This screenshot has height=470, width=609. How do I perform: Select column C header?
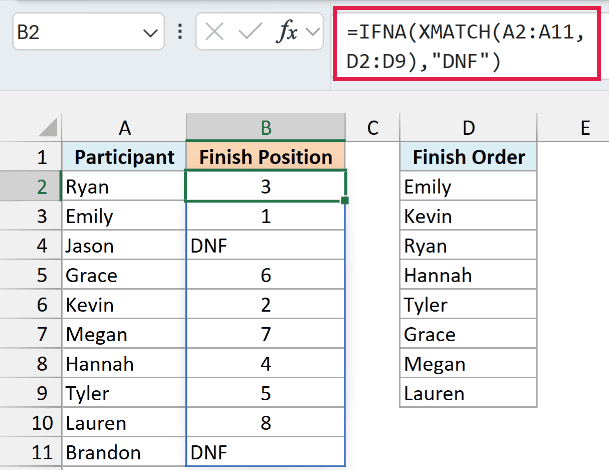(x=372, y=127)
